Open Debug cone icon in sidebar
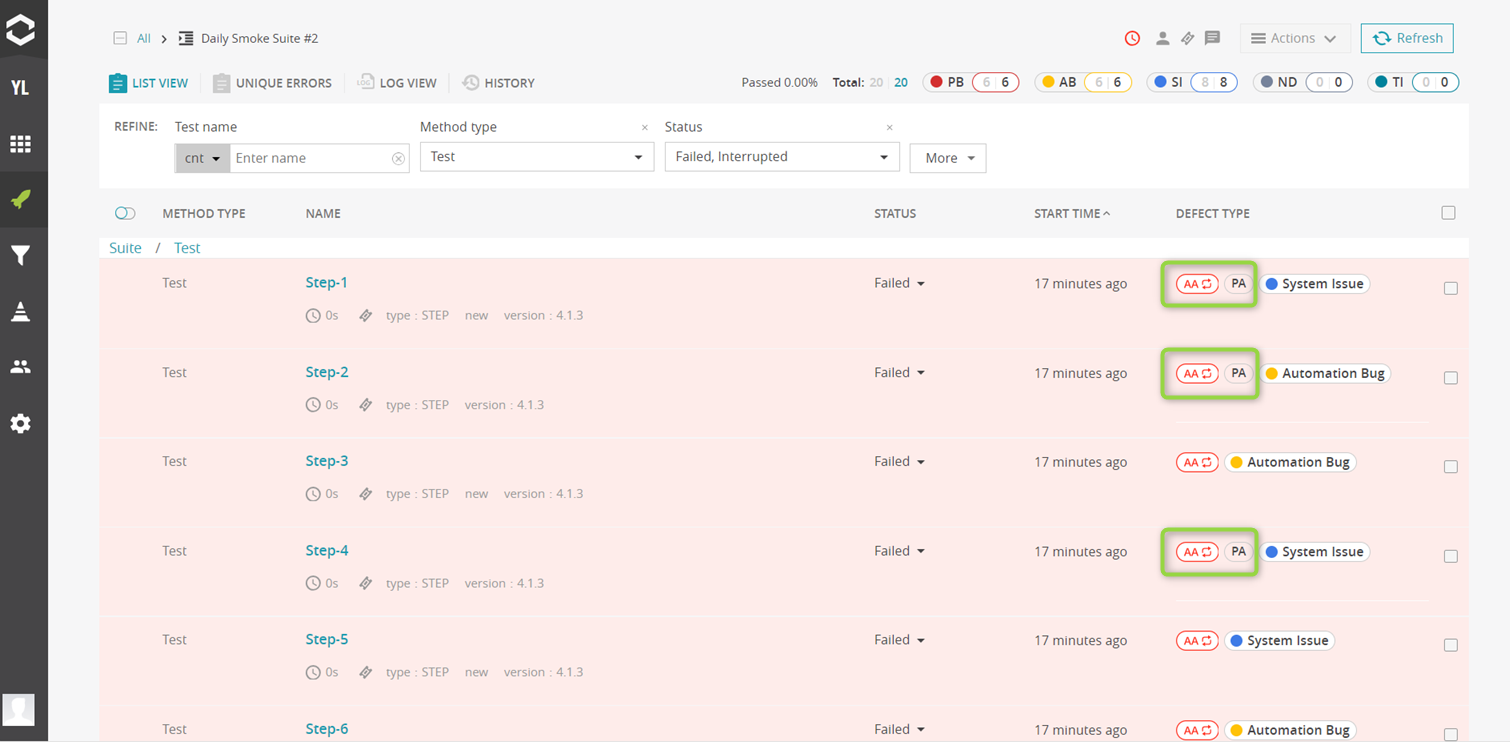The width and height of the screenshot is (1510, 742). tap(20, 312)
